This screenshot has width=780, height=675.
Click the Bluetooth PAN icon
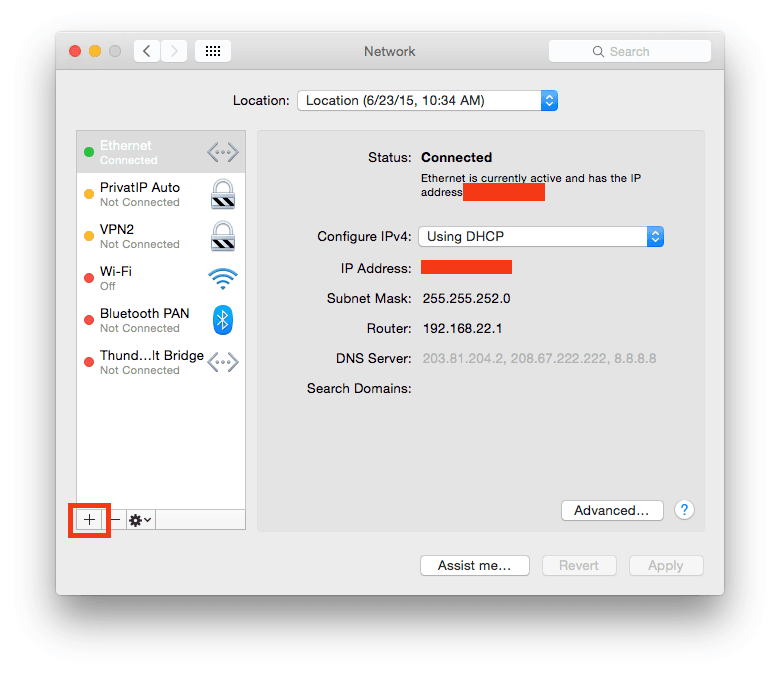(x=222, y=320)
